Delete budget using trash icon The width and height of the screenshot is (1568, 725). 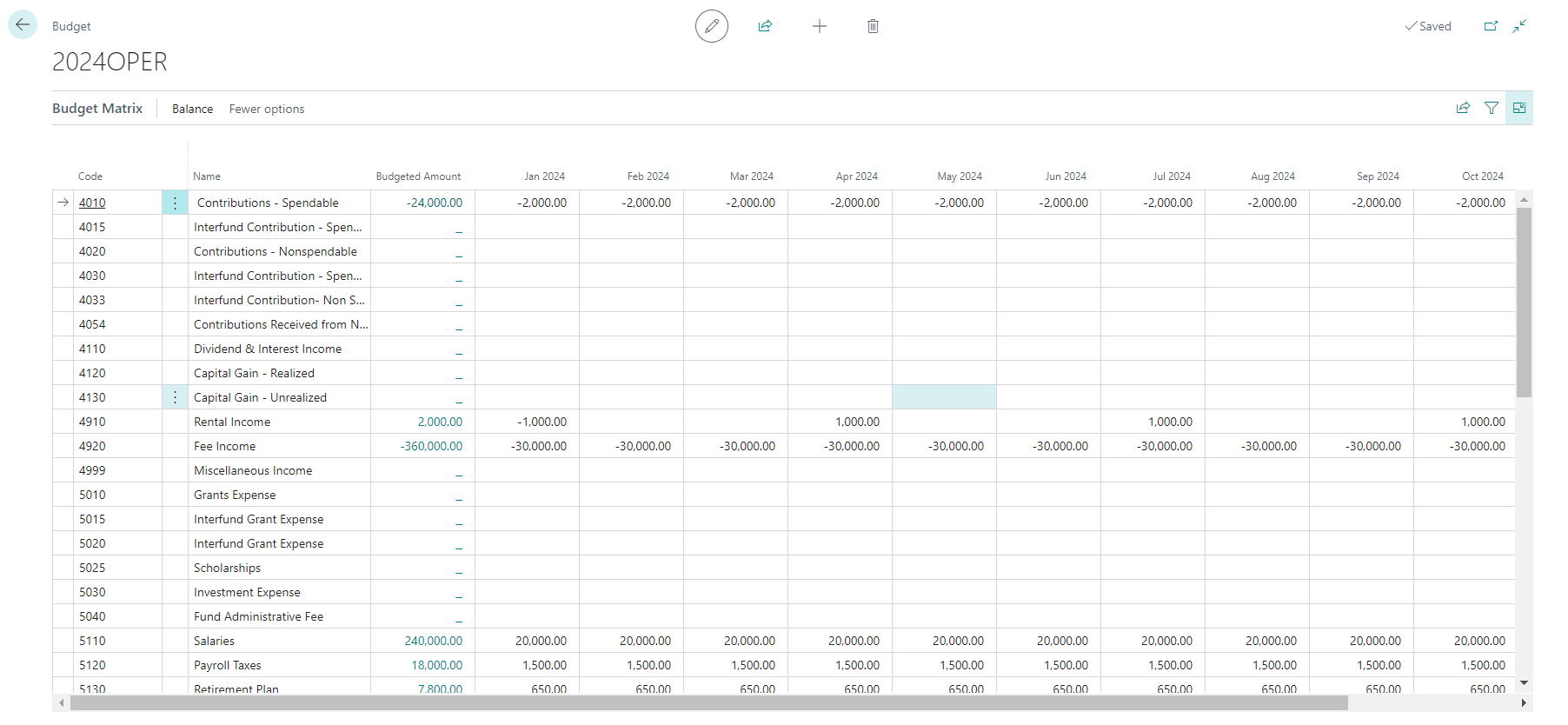[x=873, y=26]
